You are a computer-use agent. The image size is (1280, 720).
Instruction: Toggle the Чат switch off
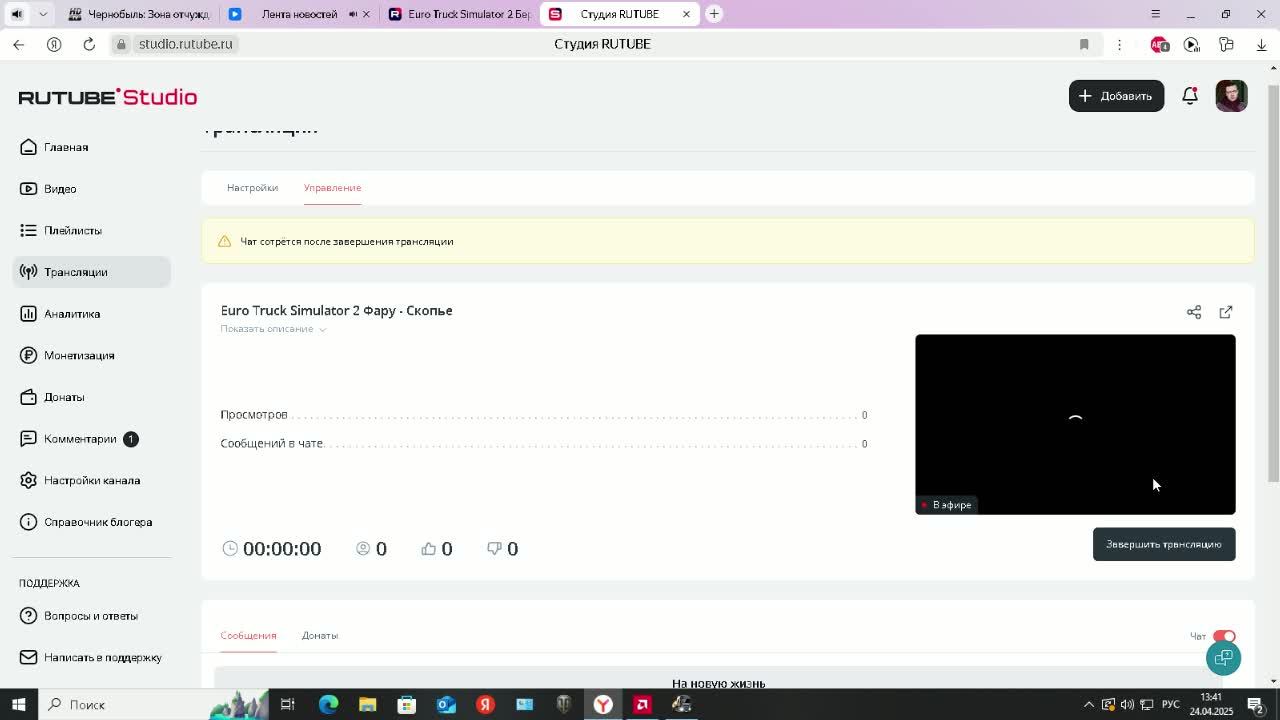click(1224, 636)
